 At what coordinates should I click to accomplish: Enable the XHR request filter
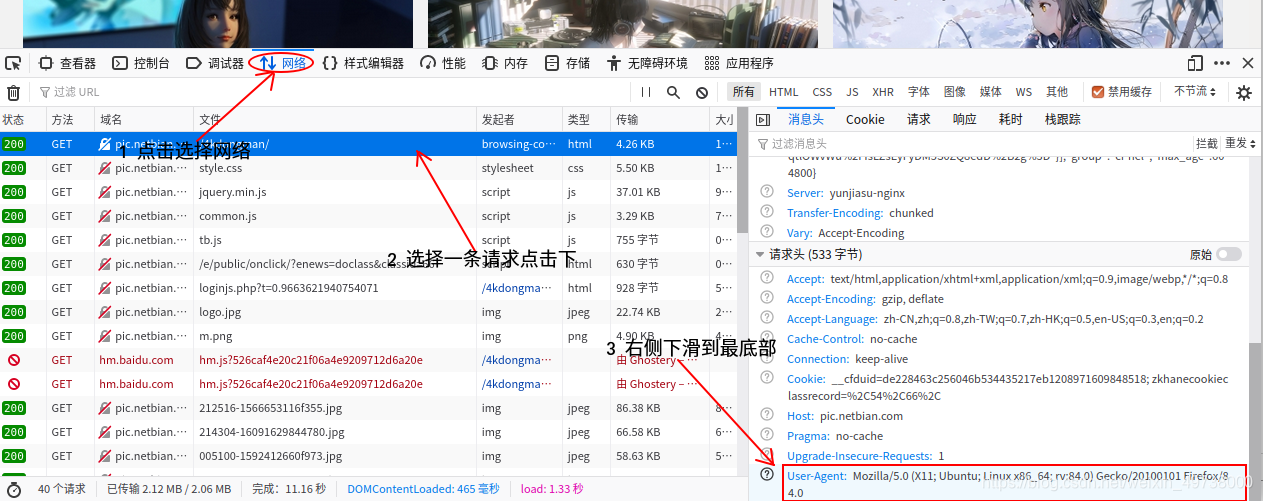[x=883, y=92]
